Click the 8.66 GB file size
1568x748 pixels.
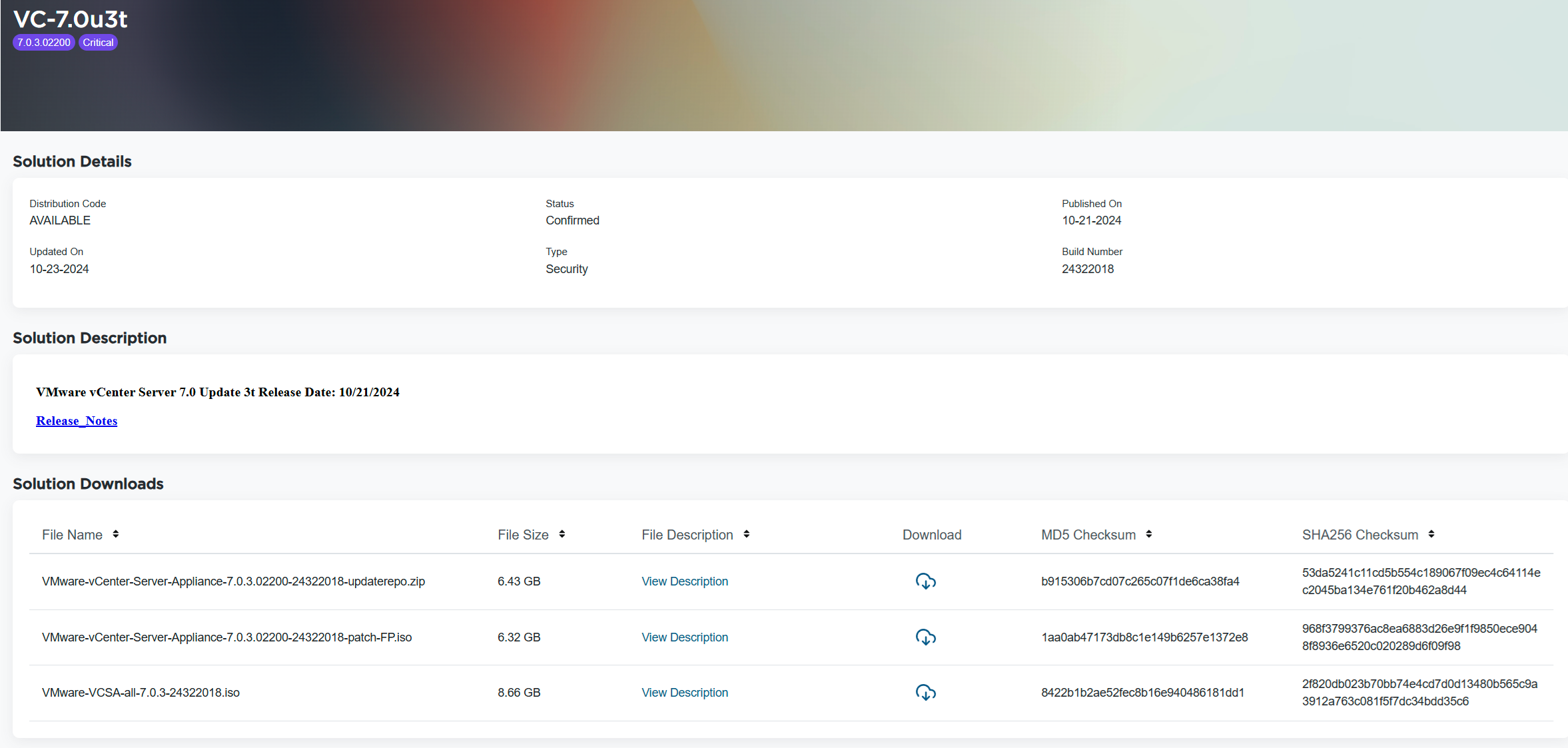tap(519, 693)
